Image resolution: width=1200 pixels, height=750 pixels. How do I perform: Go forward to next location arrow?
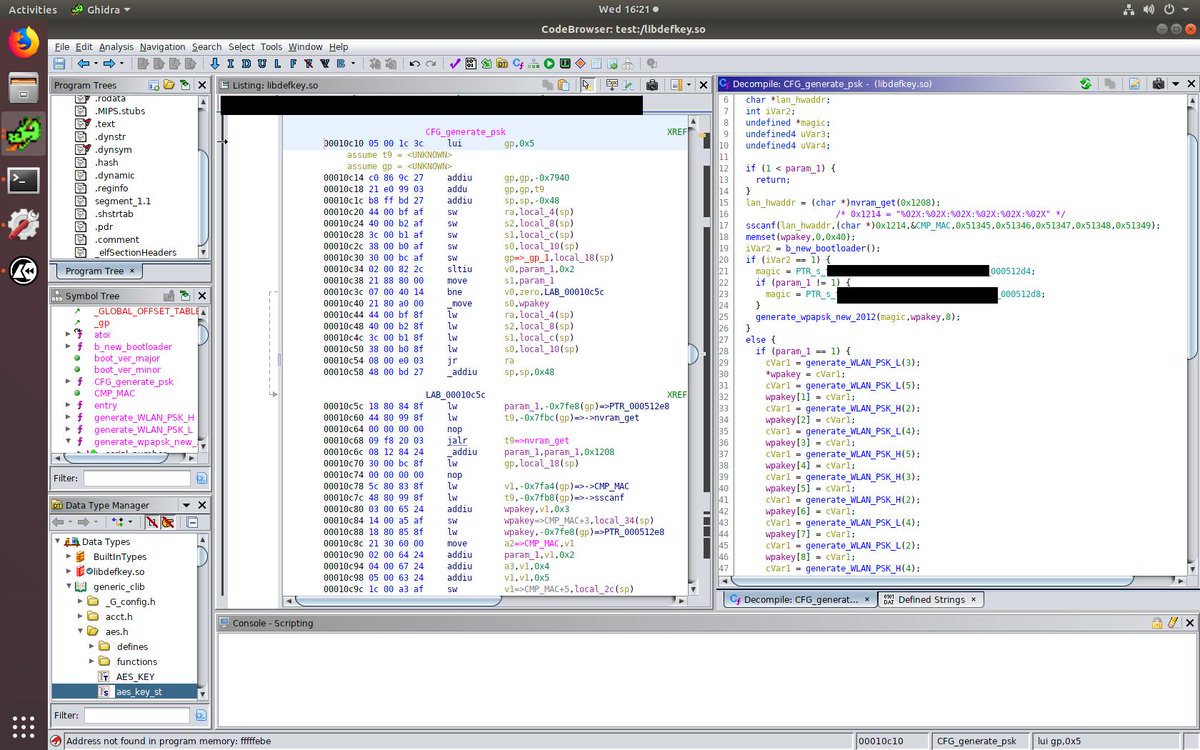pos(109,62)
